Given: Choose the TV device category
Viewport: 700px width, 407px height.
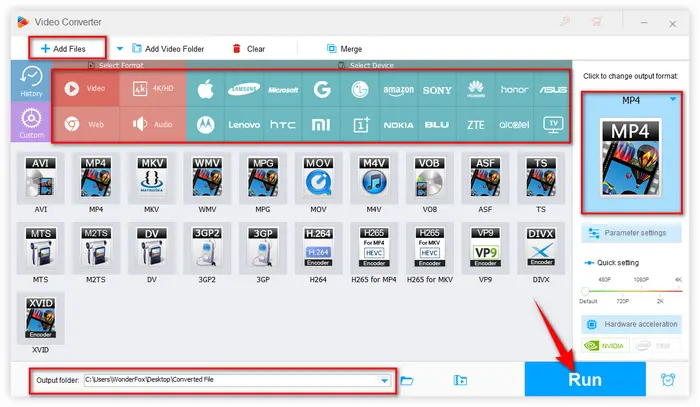Looking at the screenshot, I should pos(553,125).
